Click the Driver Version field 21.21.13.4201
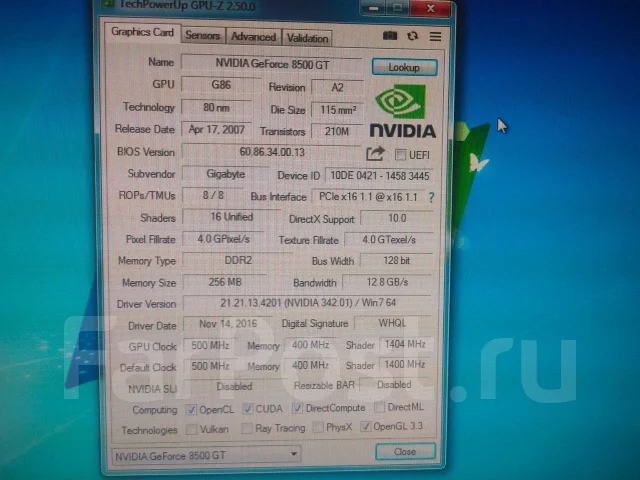The width and height of the screenshot is (640, 480). tap(308, 303)
